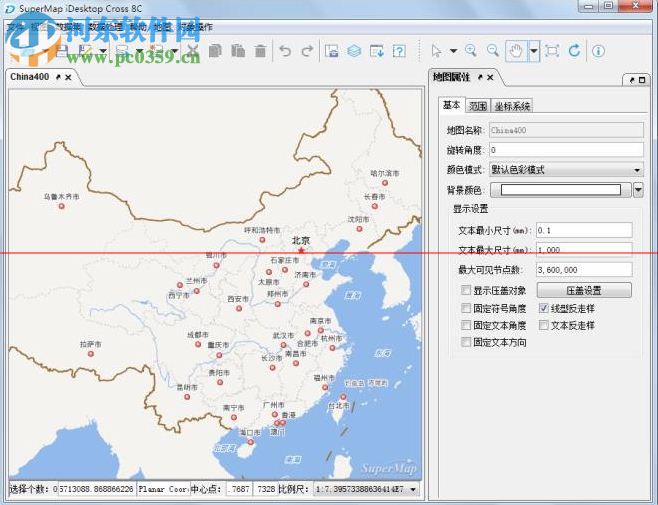Pin the 地图属性 panel

click(x=480, y=77)
